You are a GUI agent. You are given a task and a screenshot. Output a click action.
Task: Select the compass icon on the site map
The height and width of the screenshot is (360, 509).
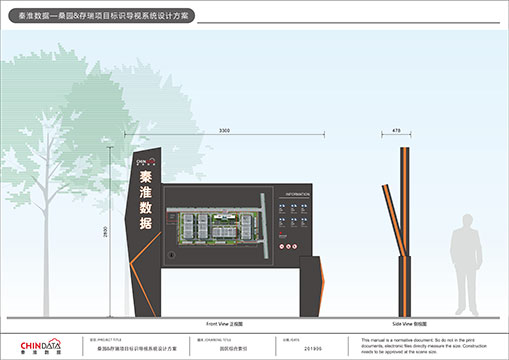[x=172, y=255]
